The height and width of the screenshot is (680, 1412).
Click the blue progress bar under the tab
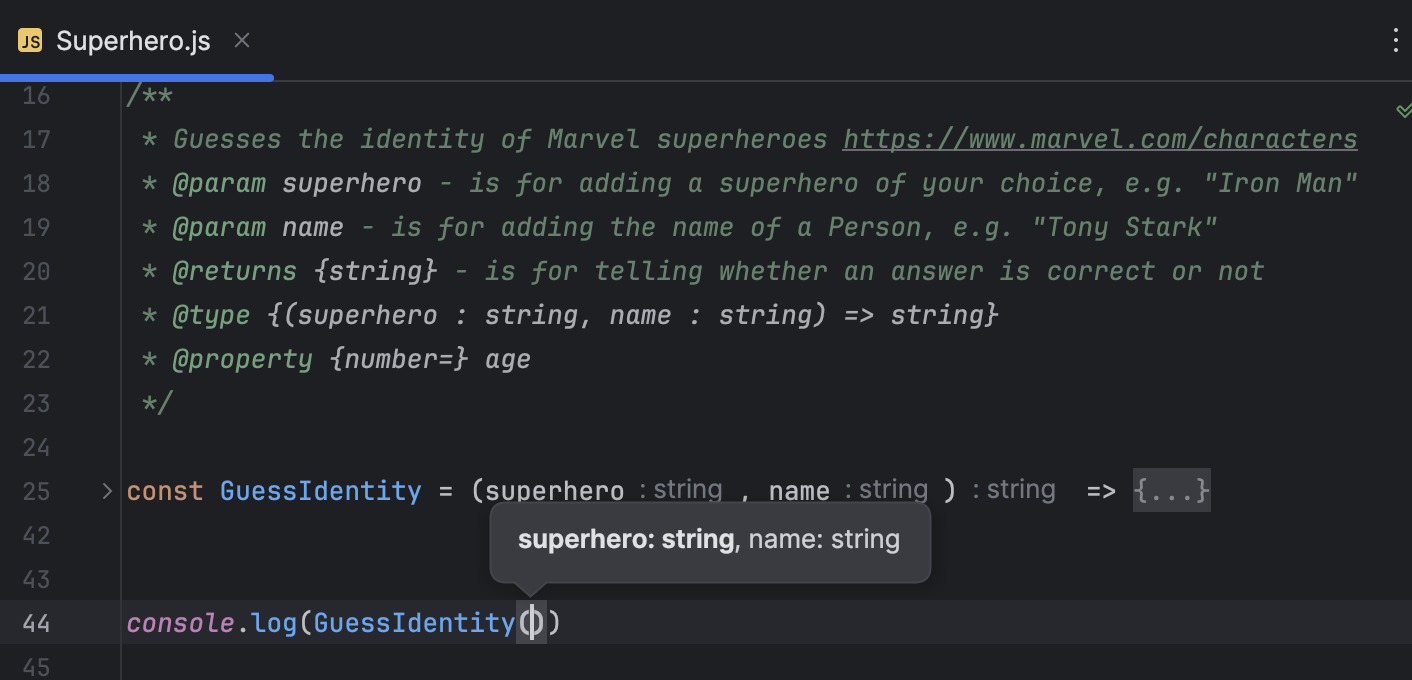click(x=136, y=75)
